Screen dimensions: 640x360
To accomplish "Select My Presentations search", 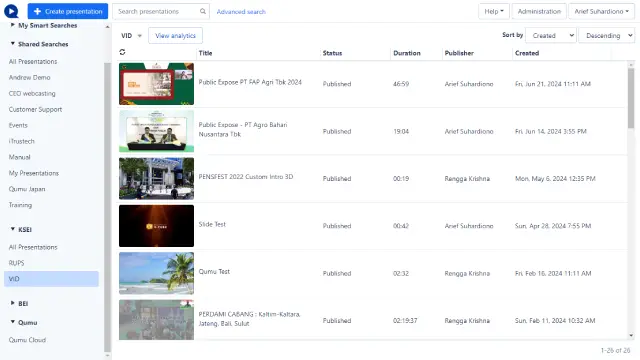I will pos(34,173).
